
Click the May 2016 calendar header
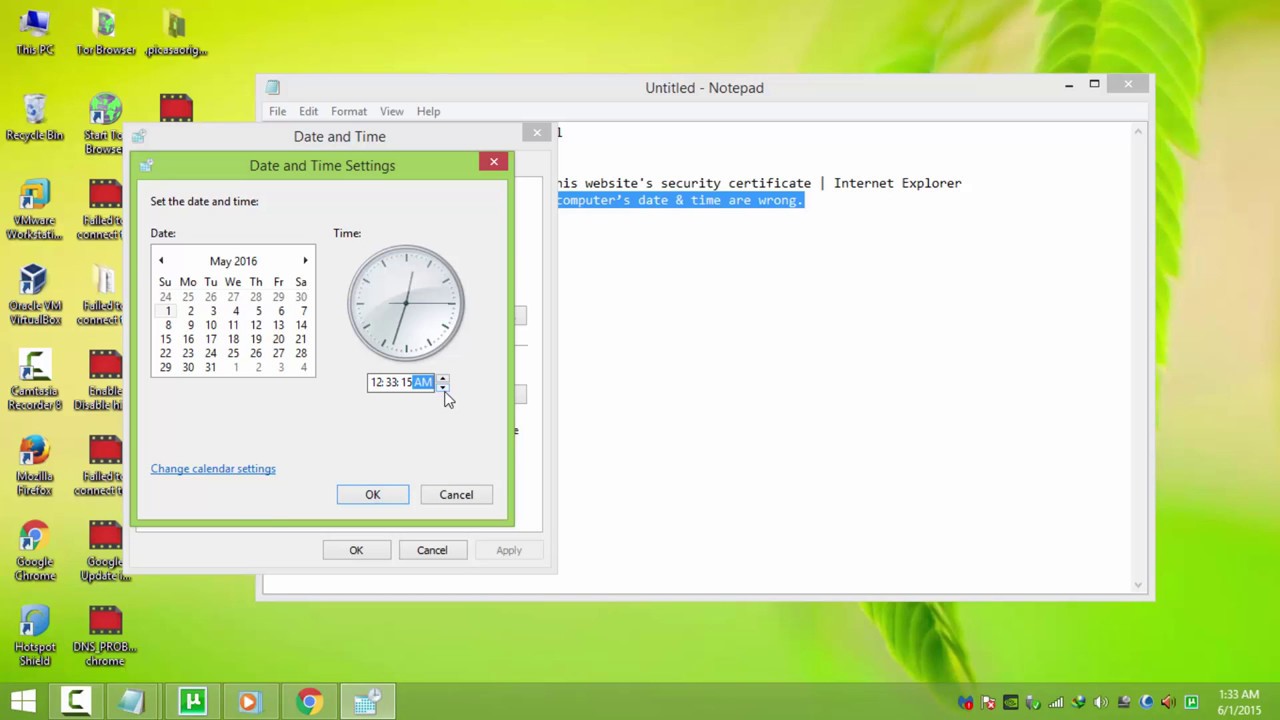(x=233, y=261)
